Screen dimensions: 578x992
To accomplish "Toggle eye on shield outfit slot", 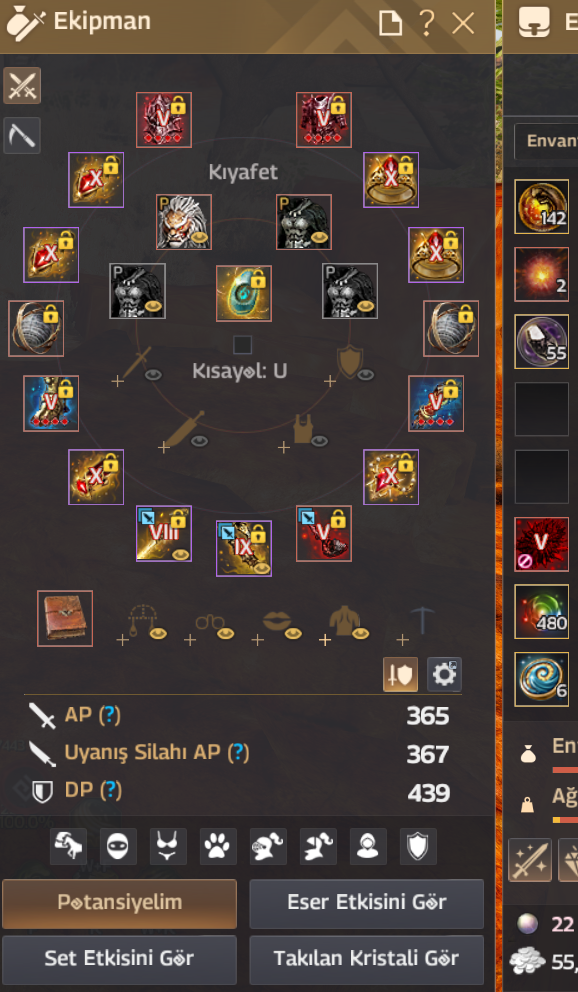I will pyautogui.click(x=366, y=375).
